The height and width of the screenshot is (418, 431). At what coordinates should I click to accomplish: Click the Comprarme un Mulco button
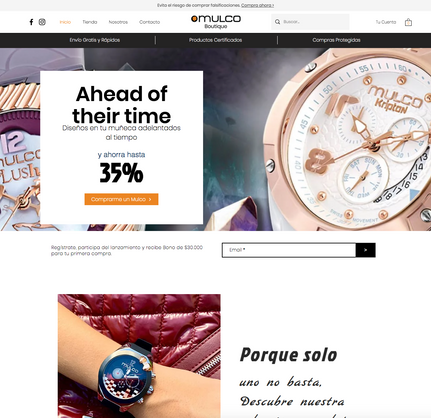coord(121,199)
